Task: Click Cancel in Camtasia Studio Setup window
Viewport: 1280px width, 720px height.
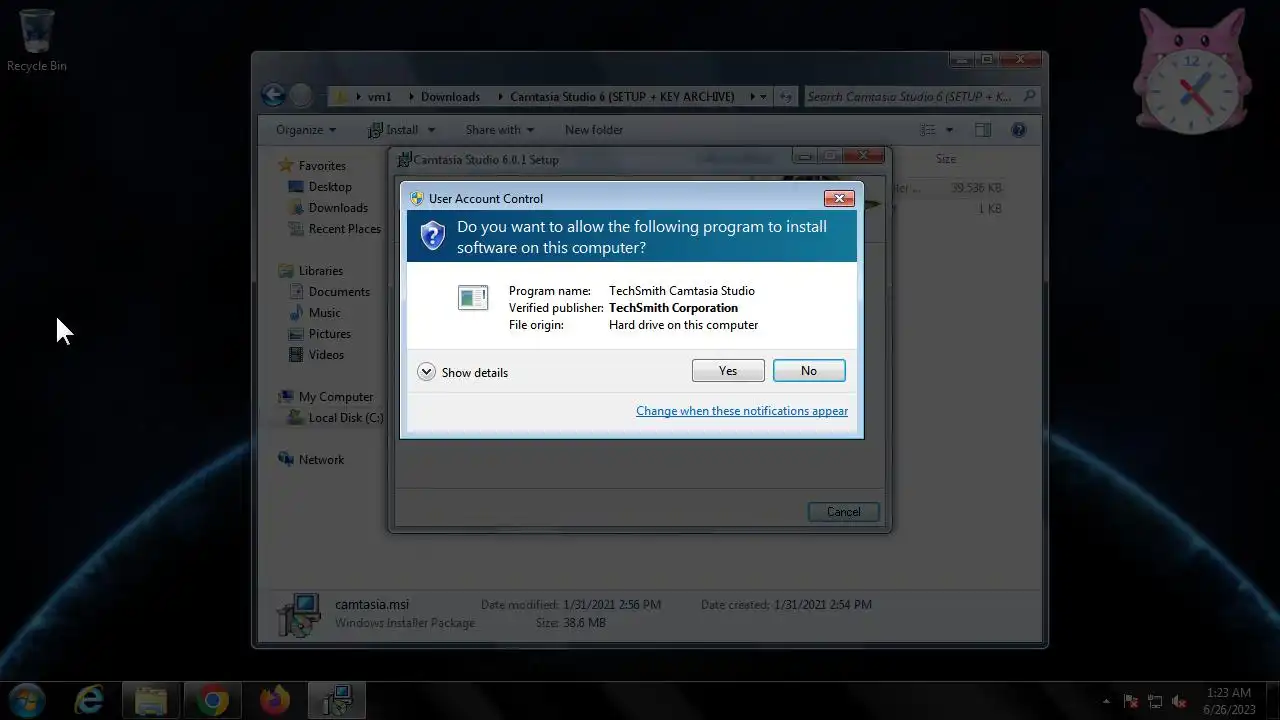Action: 843,512
